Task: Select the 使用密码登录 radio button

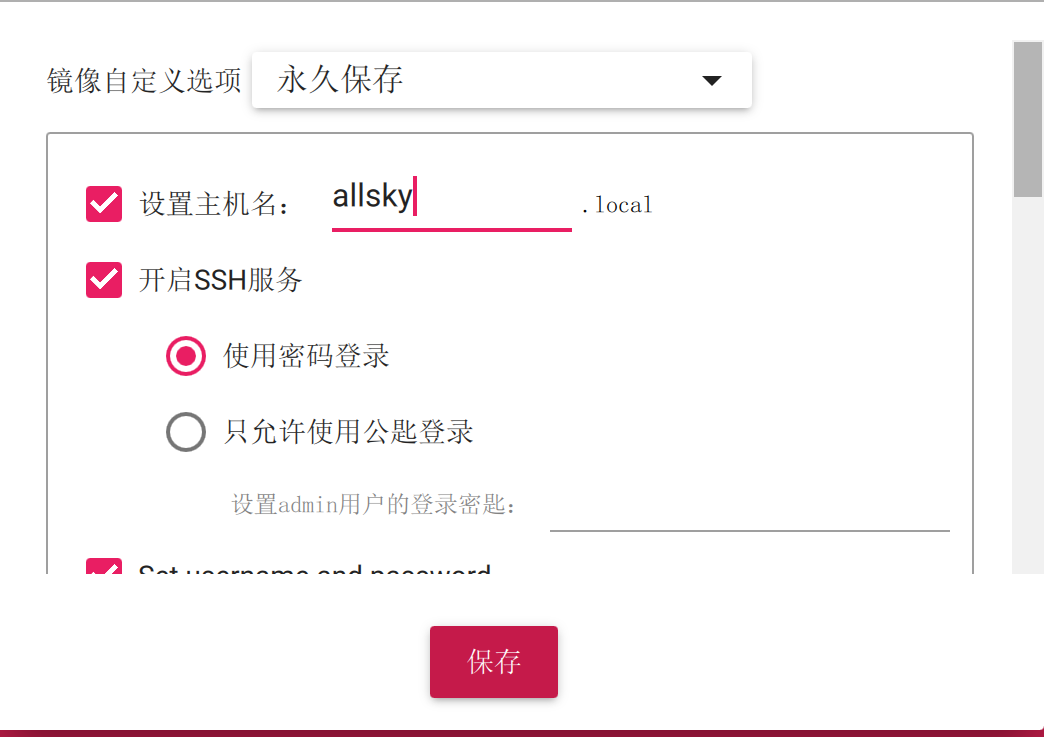Action: 186,356
